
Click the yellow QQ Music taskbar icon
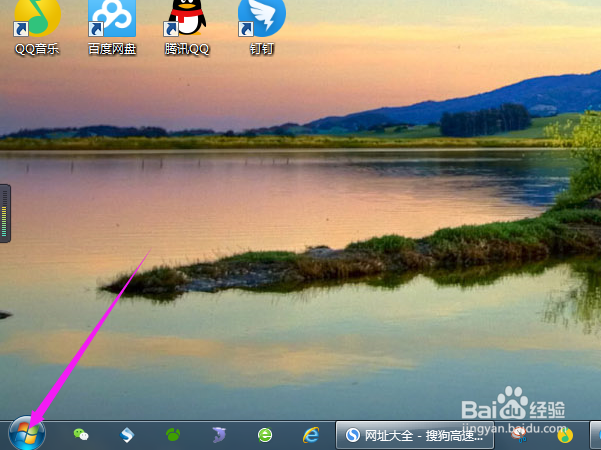click(565, 435)
